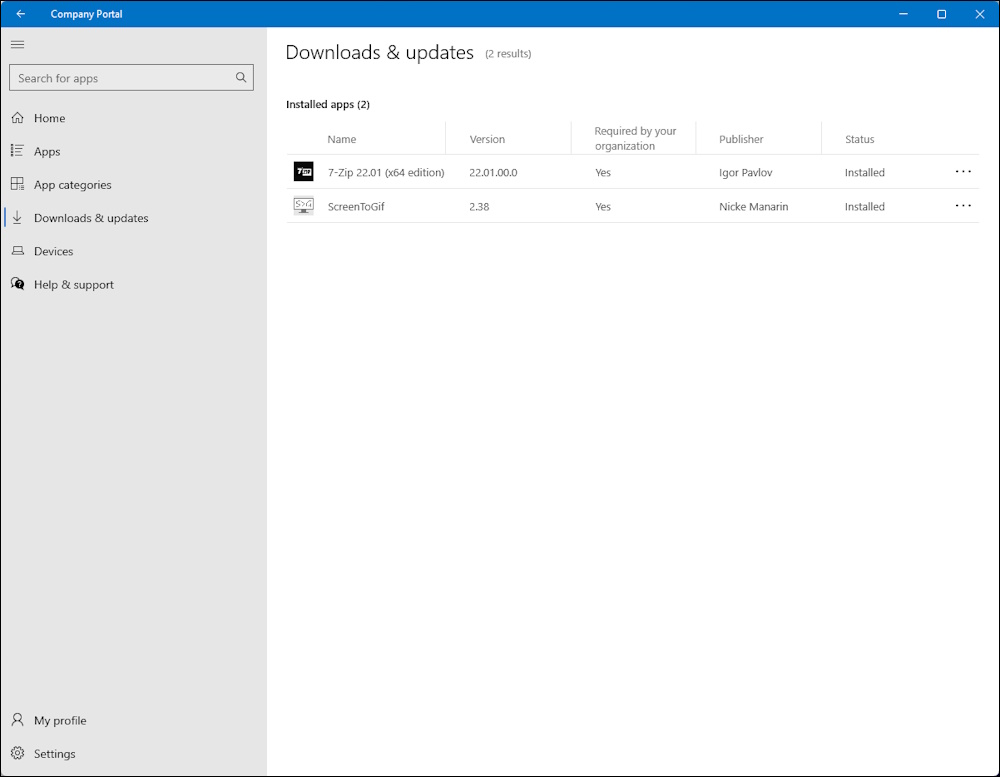Click the search magnifier icon
This screenshot has height=777, width=1000.
point(240,77)
